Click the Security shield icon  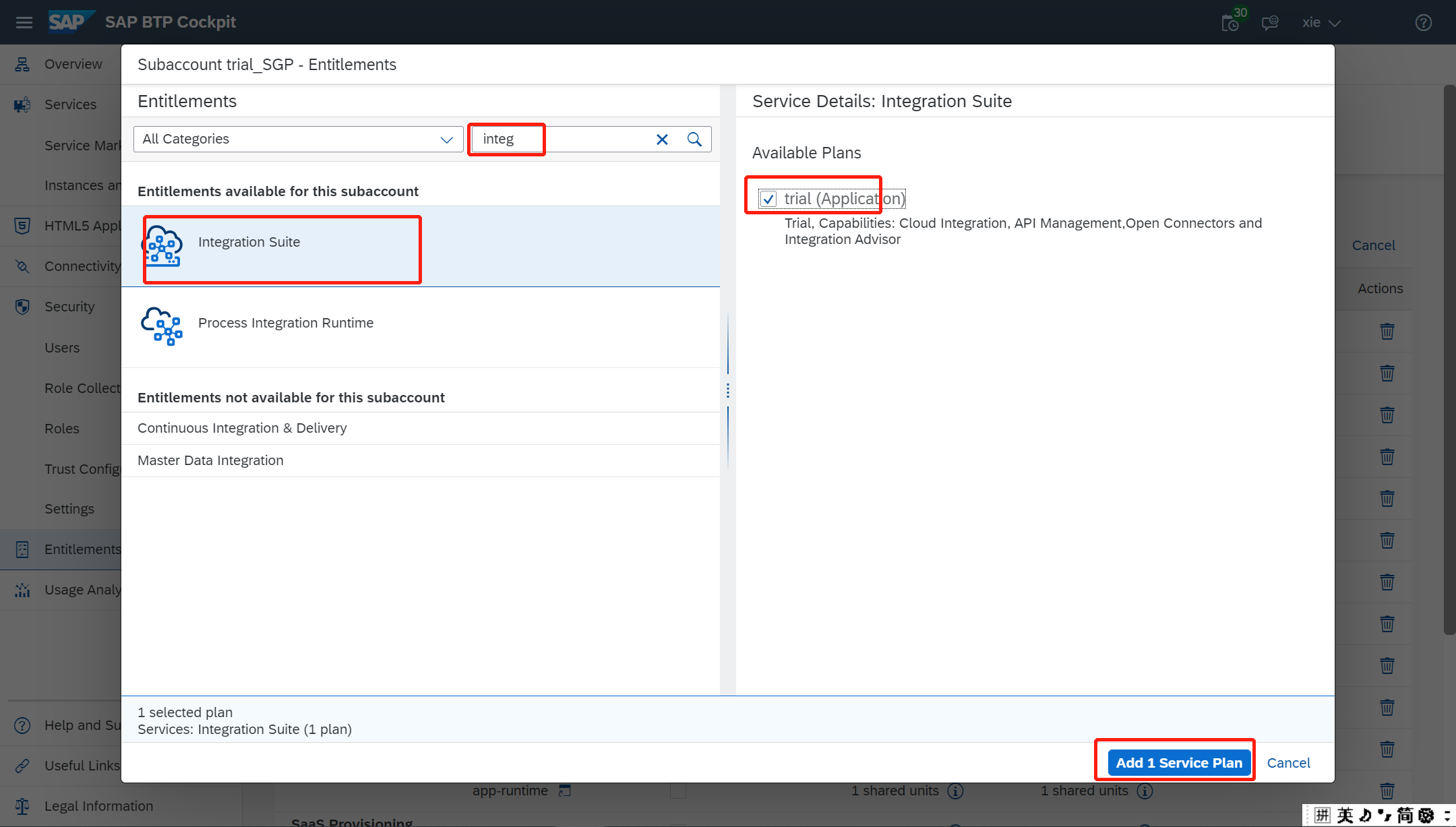click(22, 307)
